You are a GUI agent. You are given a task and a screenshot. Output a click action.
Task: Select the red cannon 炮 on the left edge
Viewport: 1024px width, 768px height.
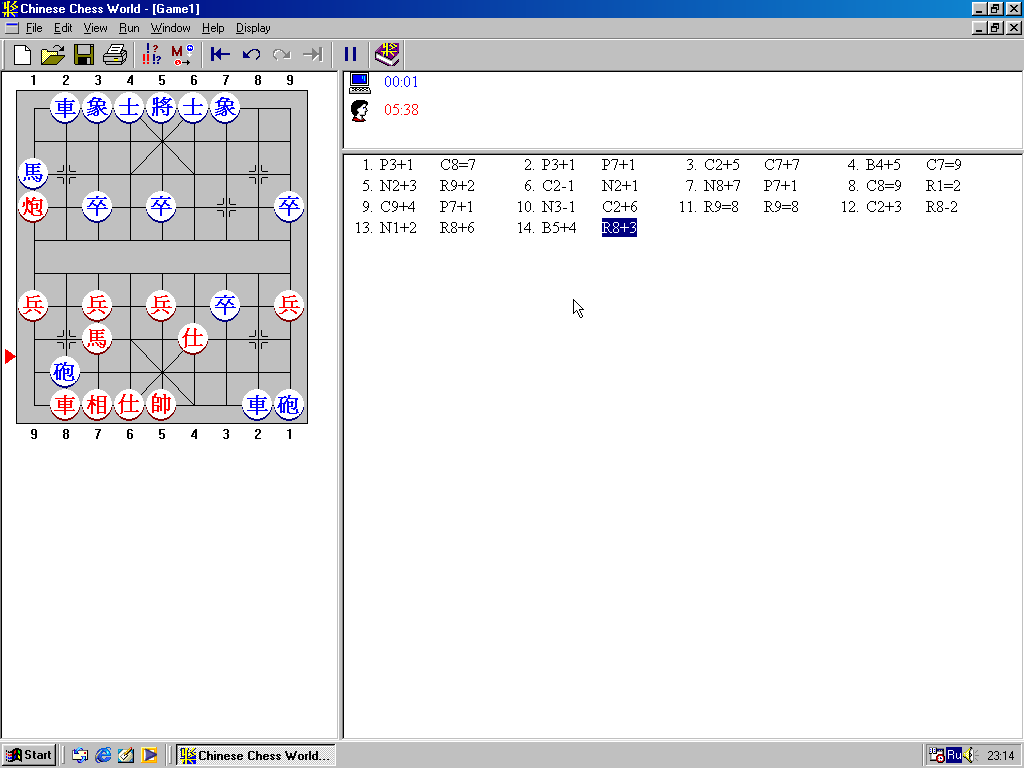[x=33, y=207]
